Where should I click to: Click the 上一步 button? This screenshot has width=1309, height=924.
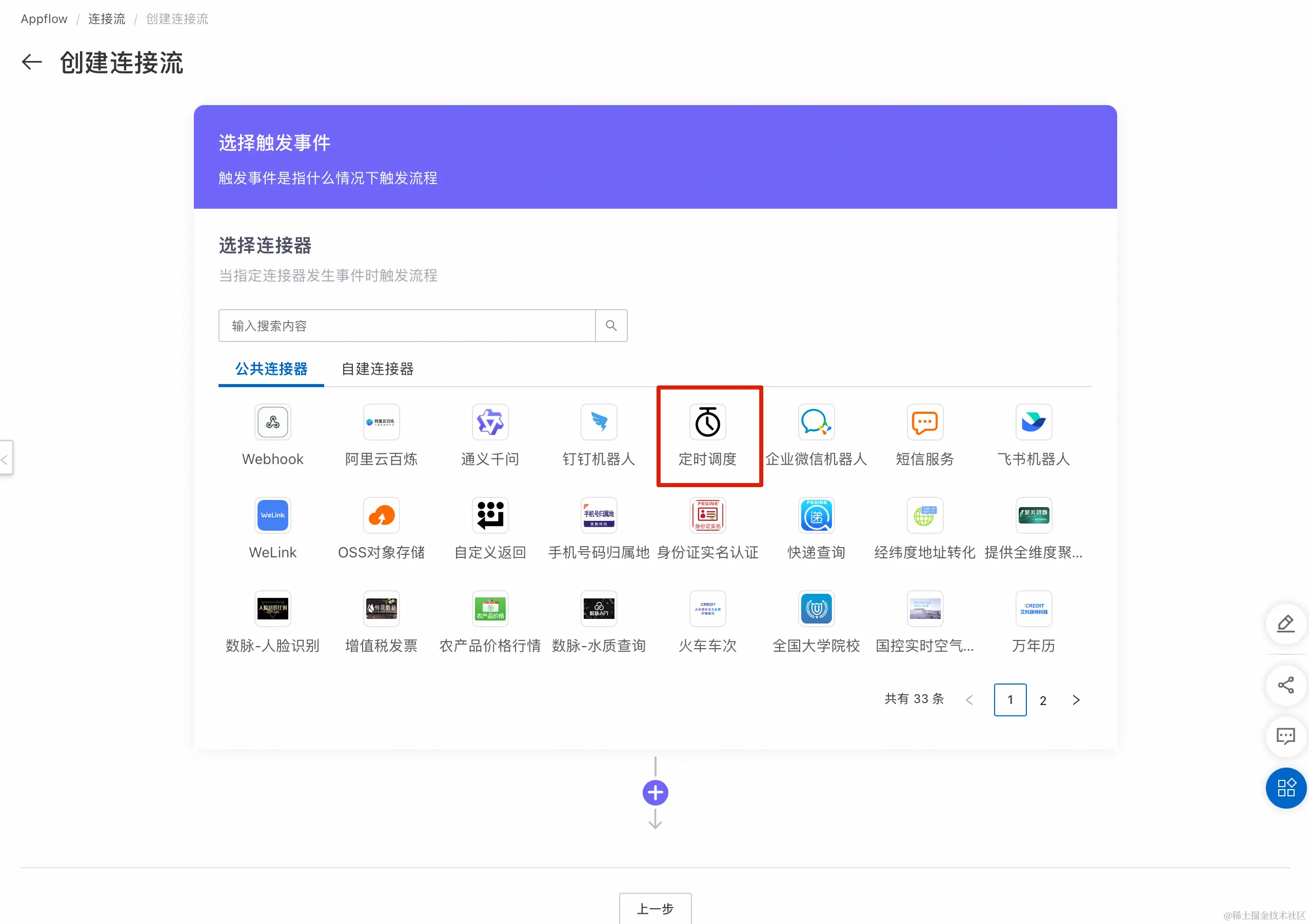pos(655,908)
